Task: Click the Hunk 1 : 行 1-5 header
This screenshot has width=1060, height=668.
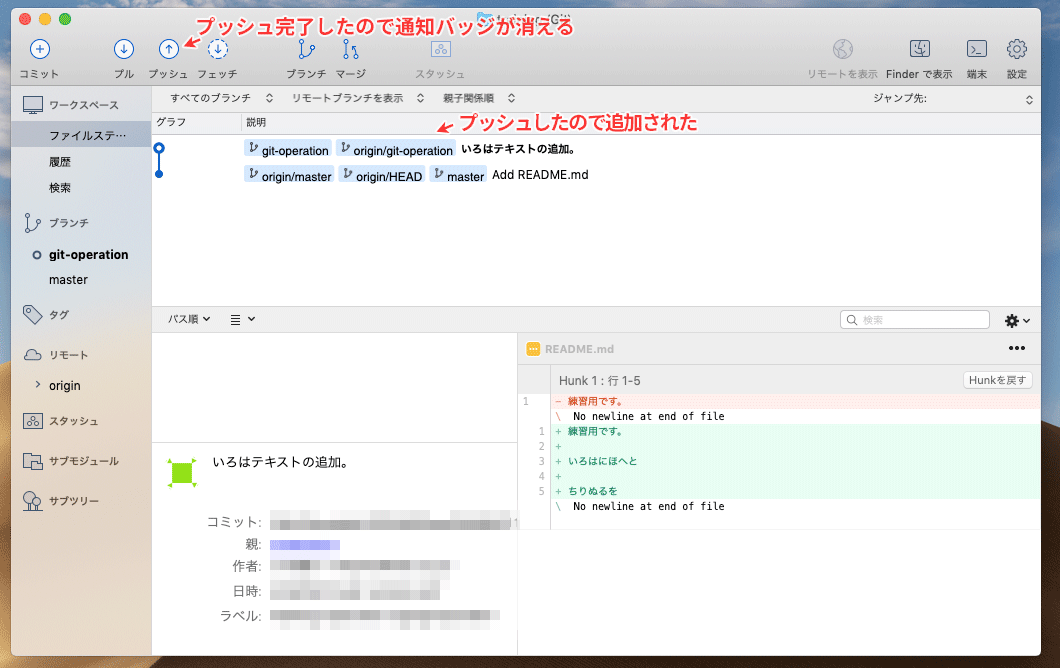Action: 600,381
